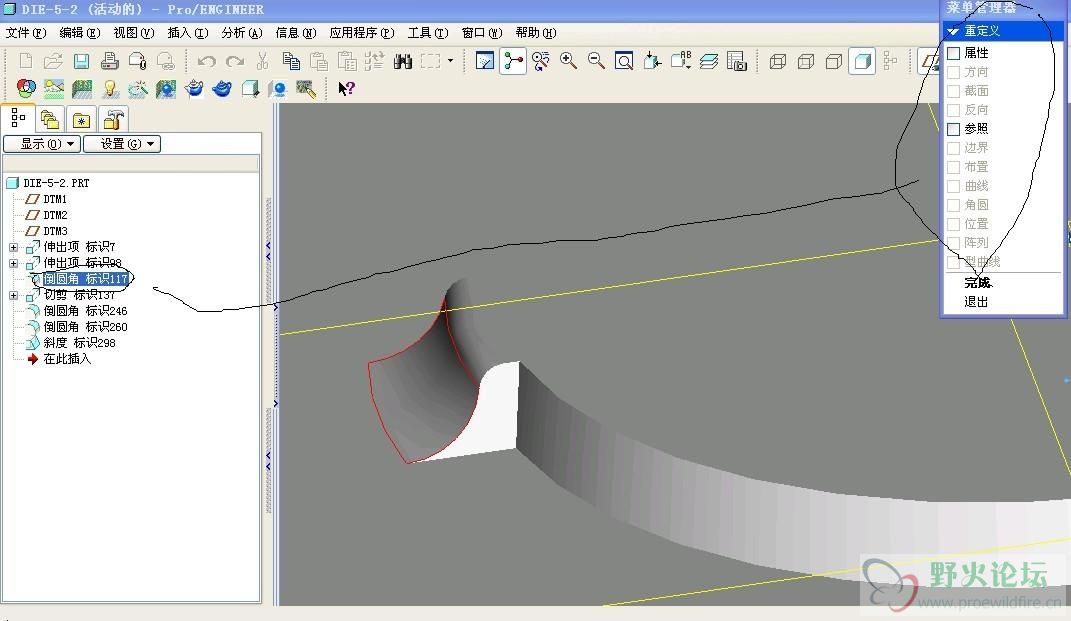Click the saved view list icon with AB
The image size is (1071, 621).
tap(681, 61)
